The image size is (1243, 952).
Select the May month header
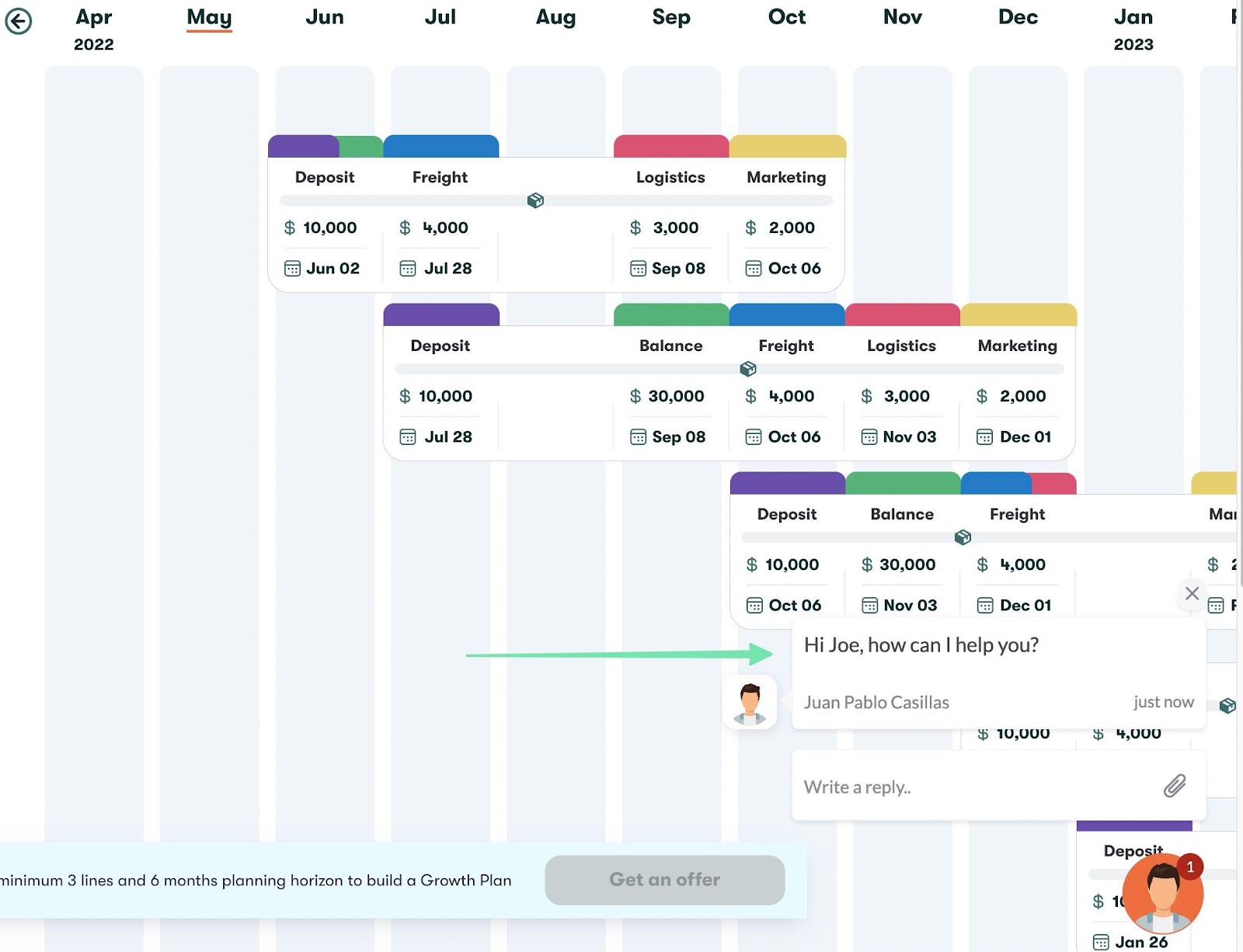209,16
